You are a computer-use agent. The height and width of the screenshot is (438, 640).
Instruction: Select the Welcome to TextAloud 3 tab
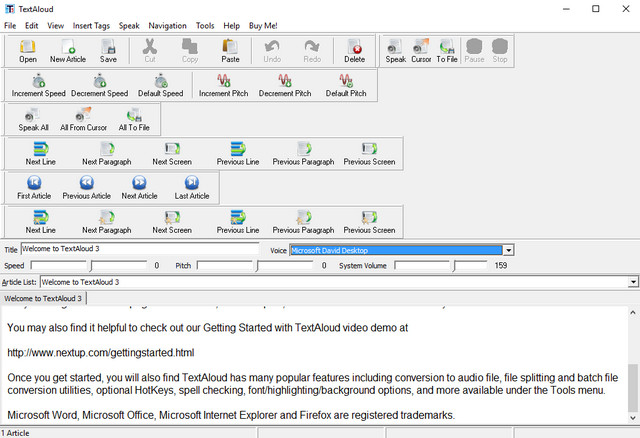pyautogui.click(x=43, y=298)
